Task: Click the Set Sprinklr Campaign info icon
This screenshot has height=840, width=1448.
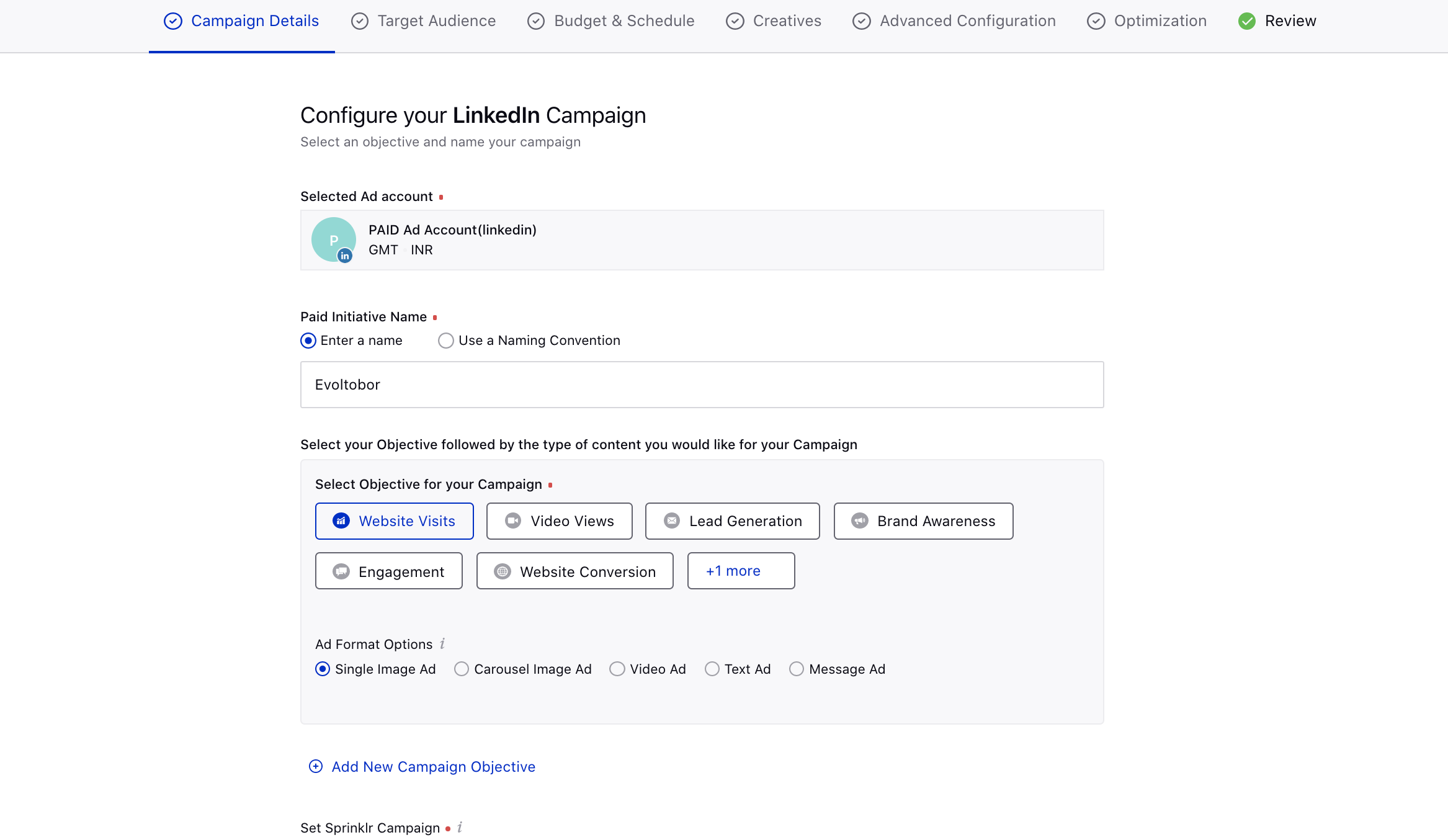Action: pyautogui.click(x=460, y=827)
